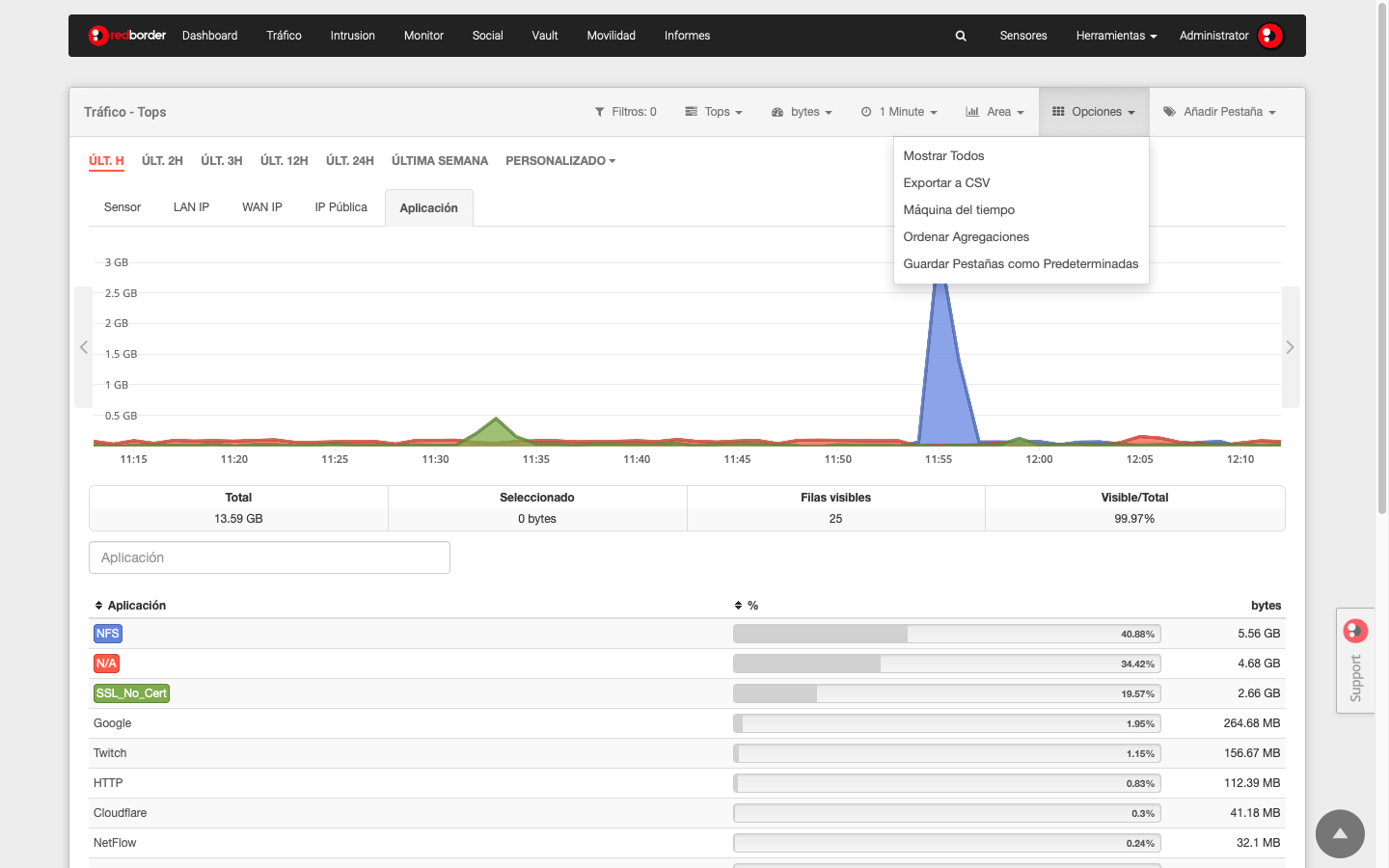Viewport: 1389px width, 868px height.
Task: Open the 1 Minute interval dropdown
Action: [899, 112]
